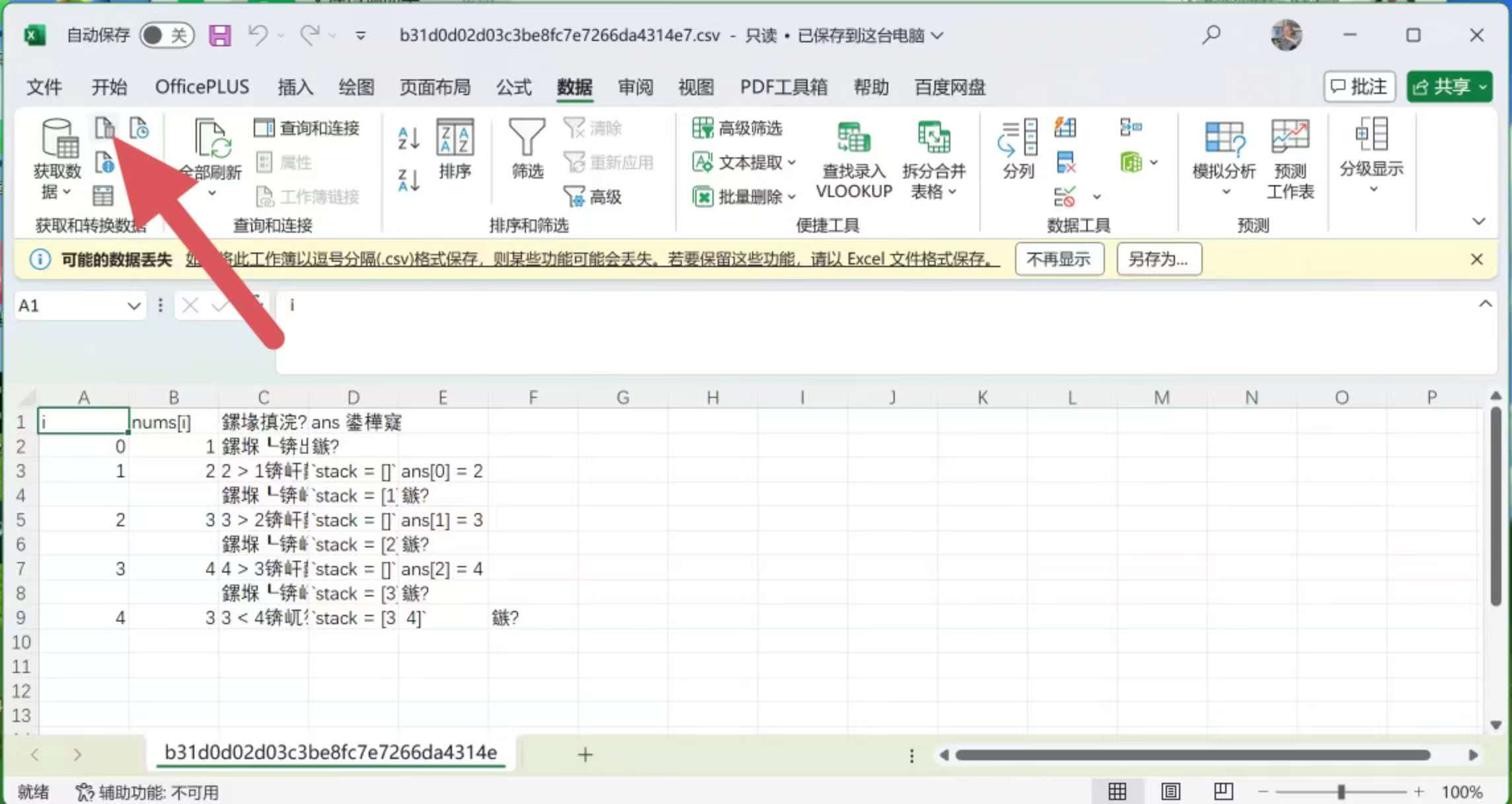1512x804 pixels.
Task: Open the Name Box dropdown arrow
Action: (133, 305)
